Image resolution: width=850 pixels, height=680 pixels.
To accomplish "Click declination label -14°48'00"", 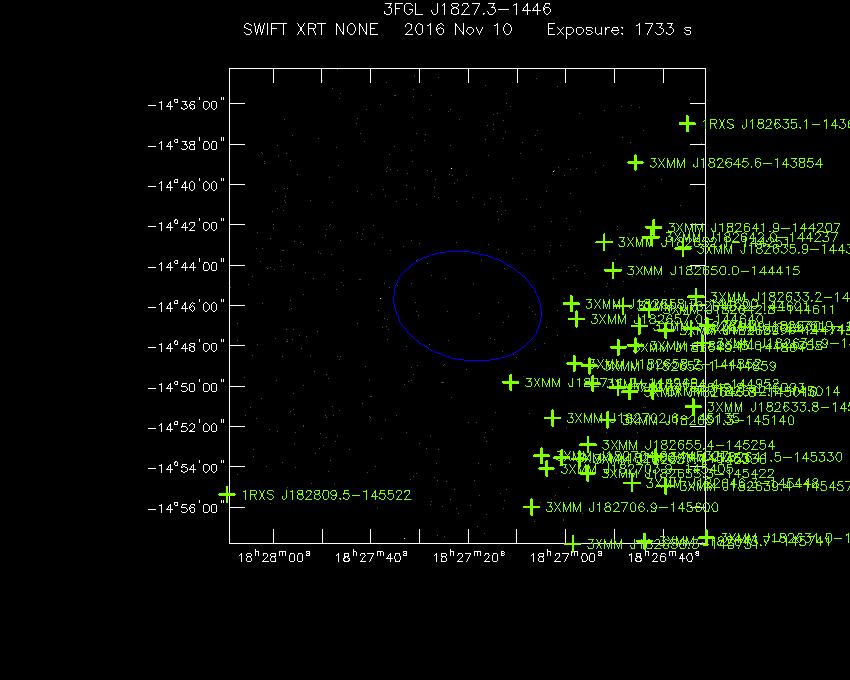I will click(x=186, y=347).
